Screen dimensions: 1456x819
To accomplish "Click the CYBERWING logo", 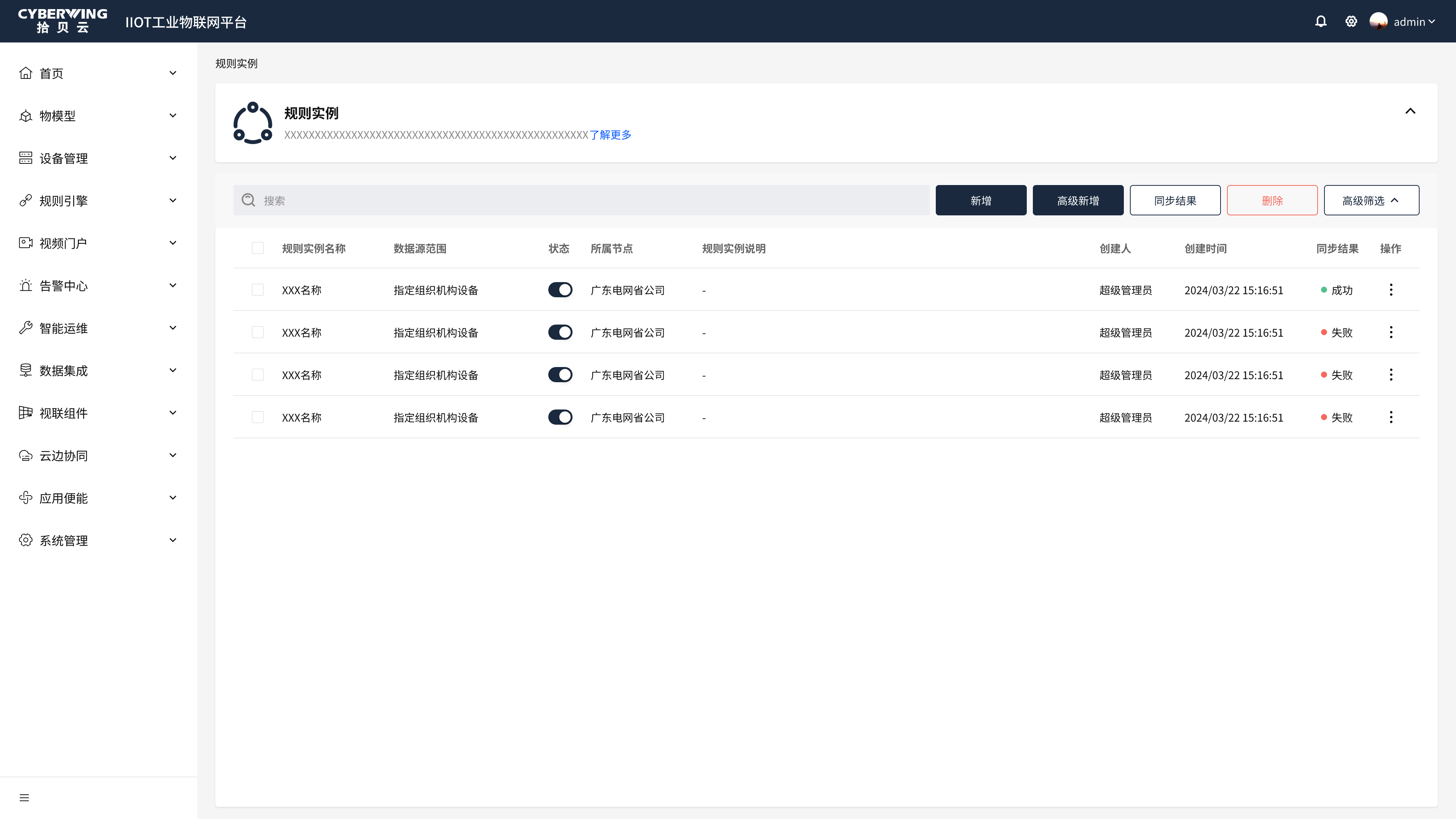I will point(62,21).
